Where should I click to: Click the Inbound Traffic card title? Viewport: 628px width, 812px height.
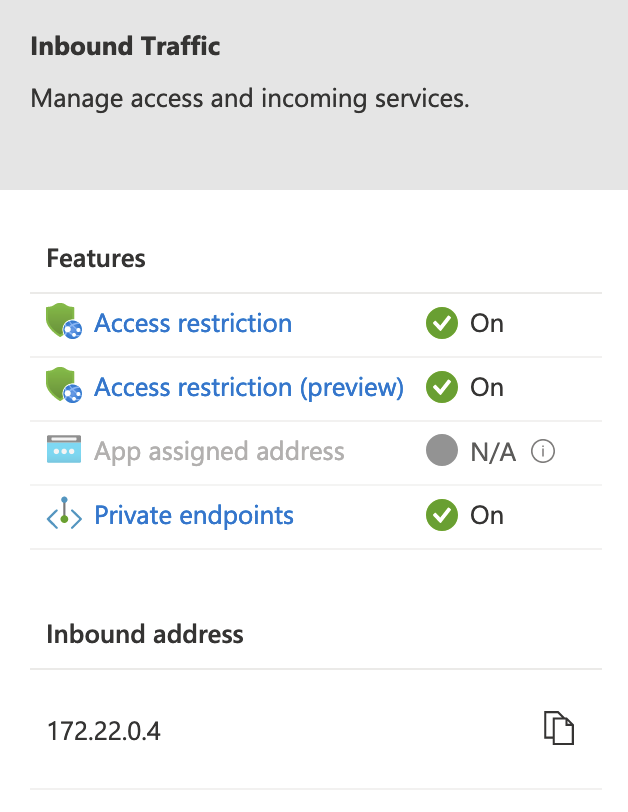126,46
